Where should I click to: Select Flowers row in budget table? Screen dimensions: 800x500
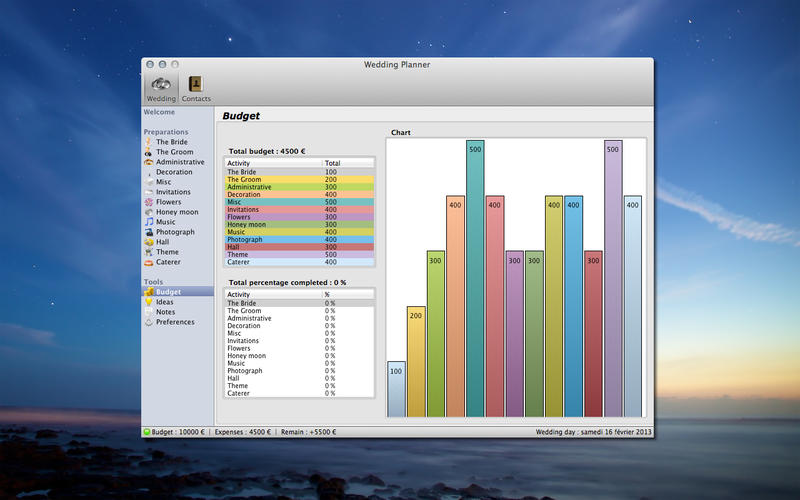click(299, 217)
